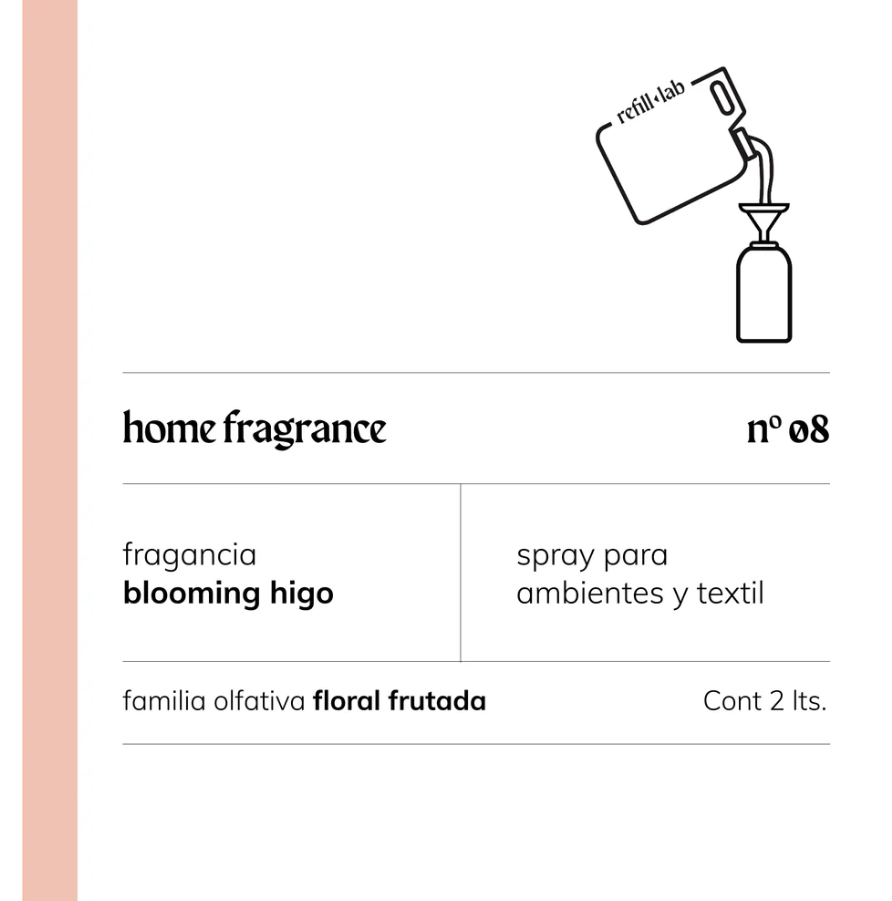Click the horizontal line above "home fragrance"
This screenshot has width=892, height=901.
click(x=476, y=373)
